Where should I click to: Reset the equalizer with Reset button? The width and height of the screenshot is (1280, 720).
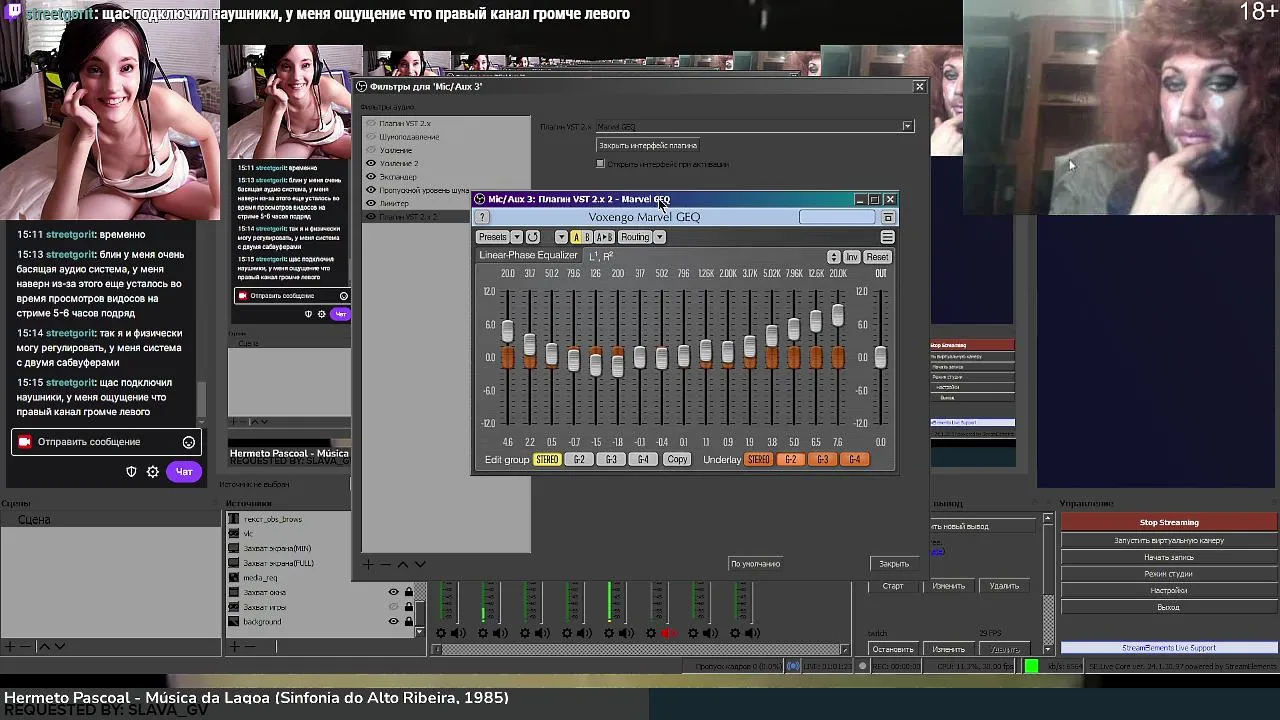[877, 257]
